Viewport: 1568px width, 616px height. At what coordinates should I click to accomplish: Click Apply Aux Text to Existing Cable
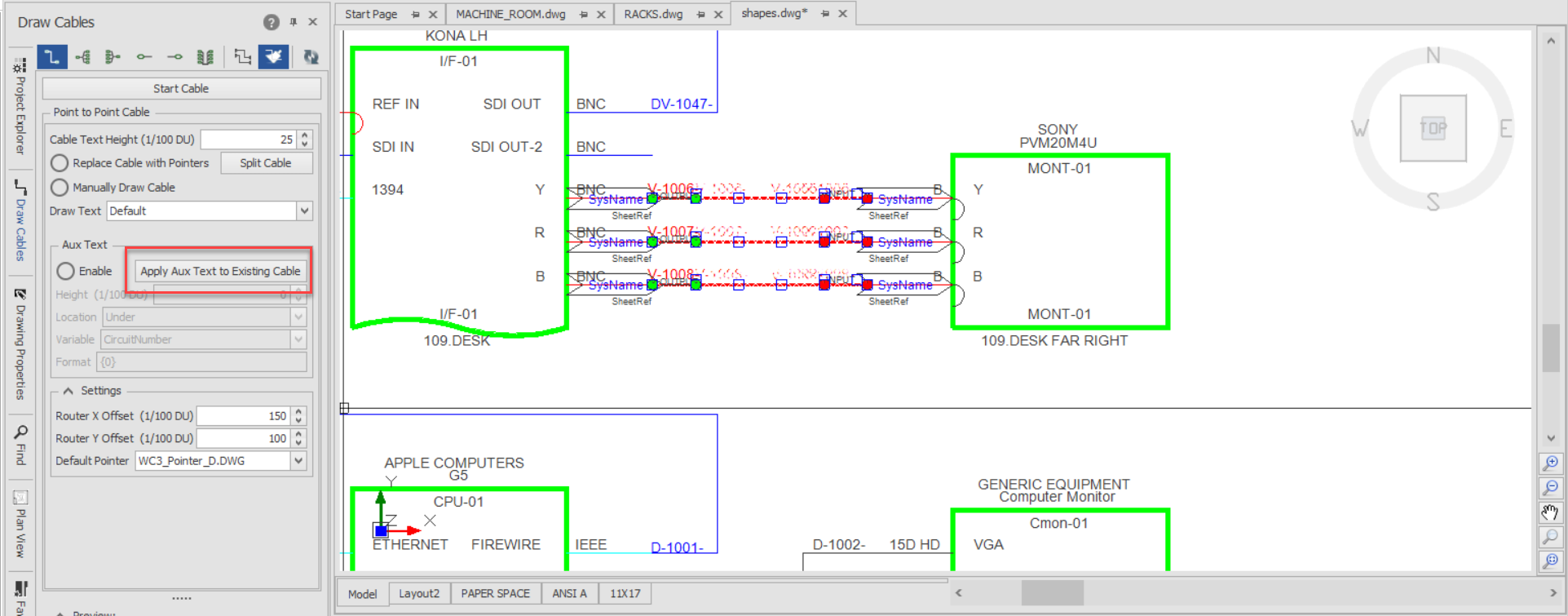point(220,271)
